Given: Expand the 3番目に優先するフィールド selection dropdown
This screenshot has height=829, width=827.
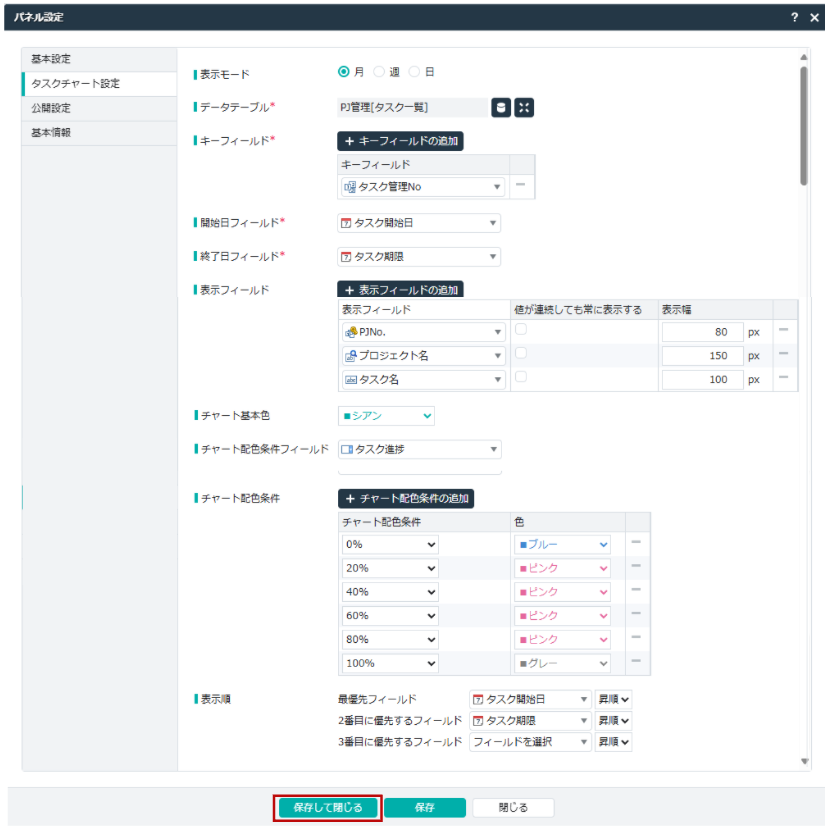Looking at the screenshot, I should pos(530,742).
